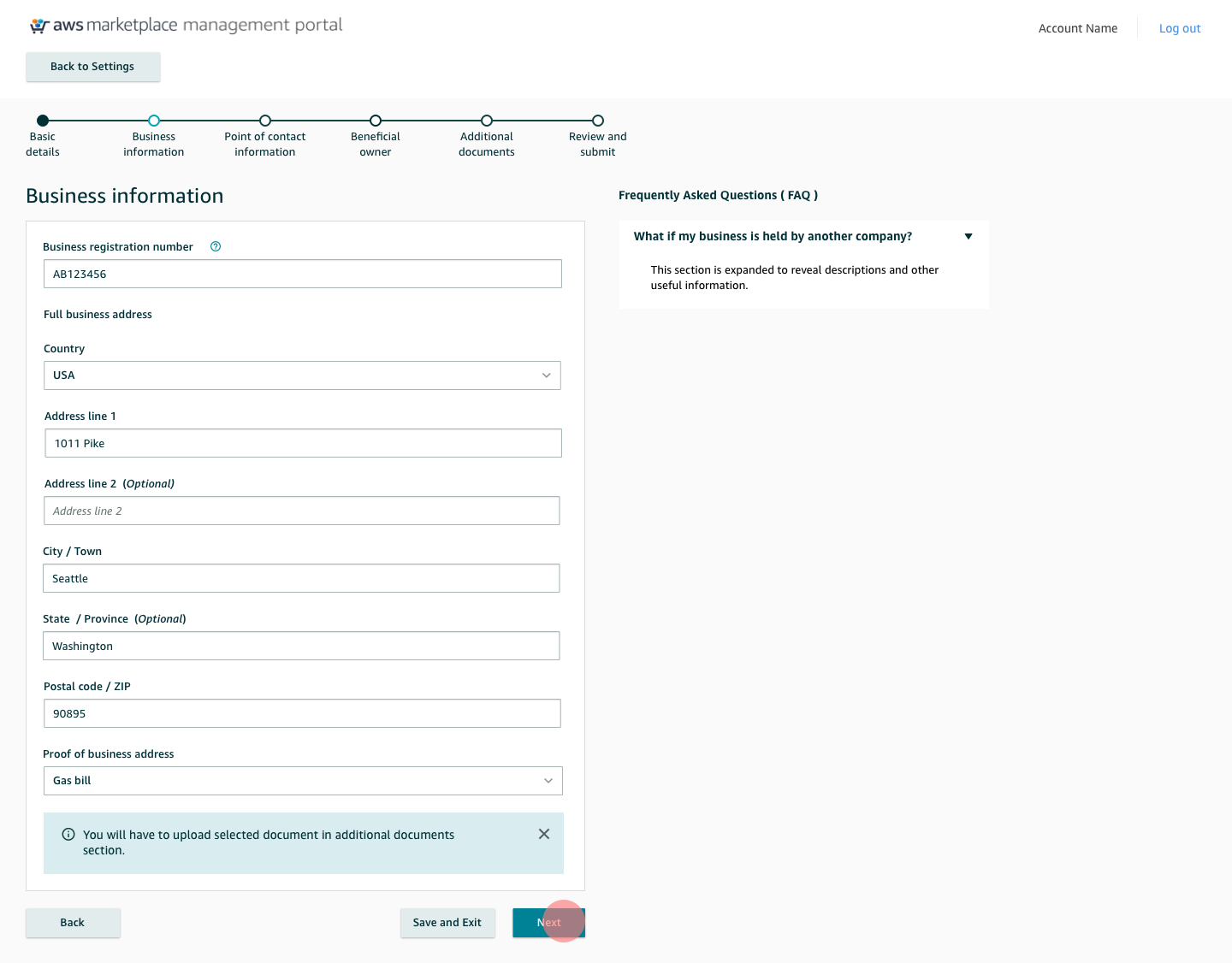Click the 'Business information' page heading

coord(125,196)
